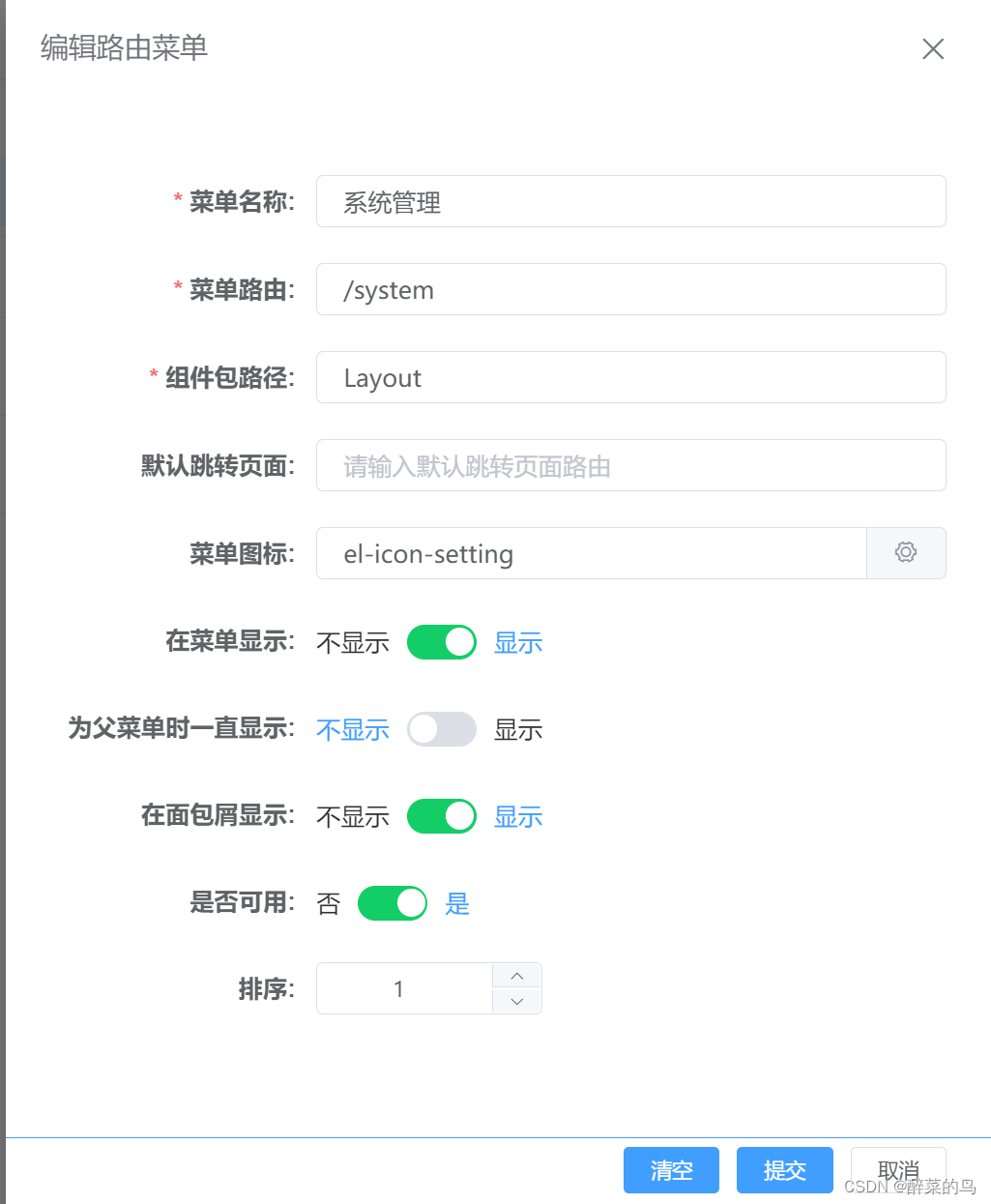Viewport: 991px width, 1204px height.
Task: Select 否 label beside 是否可用 switch
Action: tap(329, 904)
